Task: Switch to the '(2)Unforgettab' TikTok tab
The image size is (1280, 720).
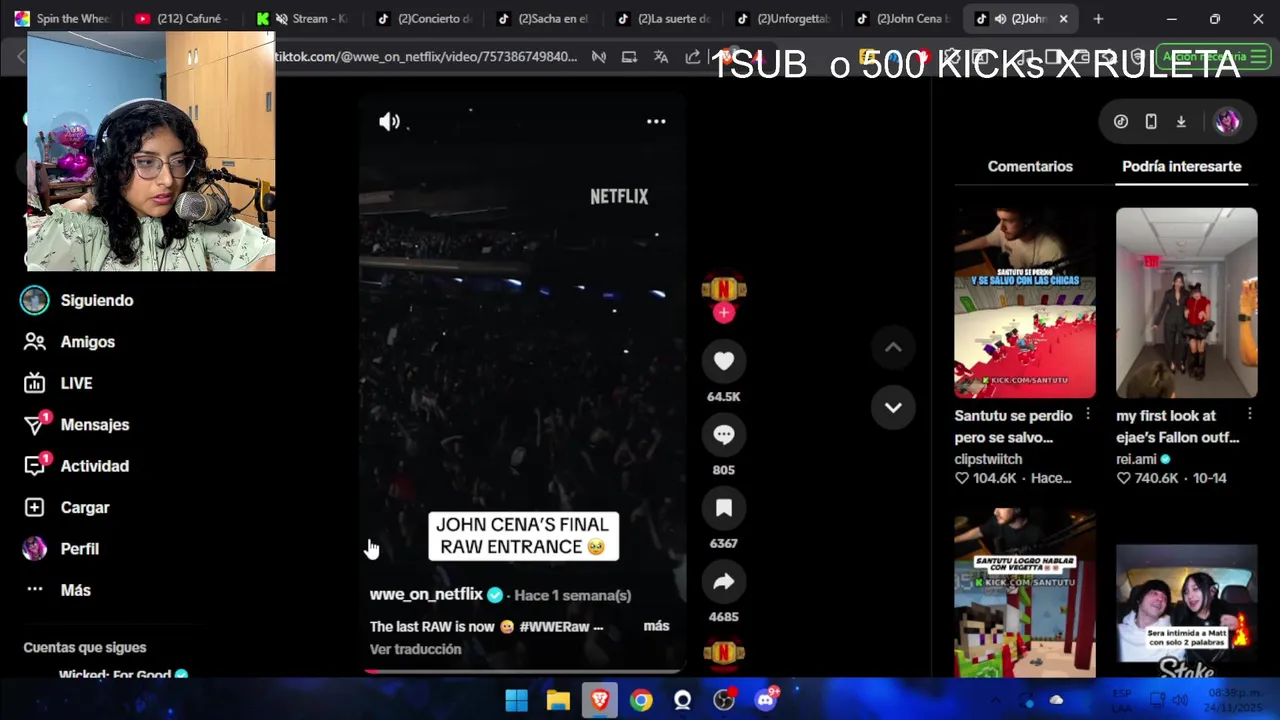Action: tap(784, 18)
